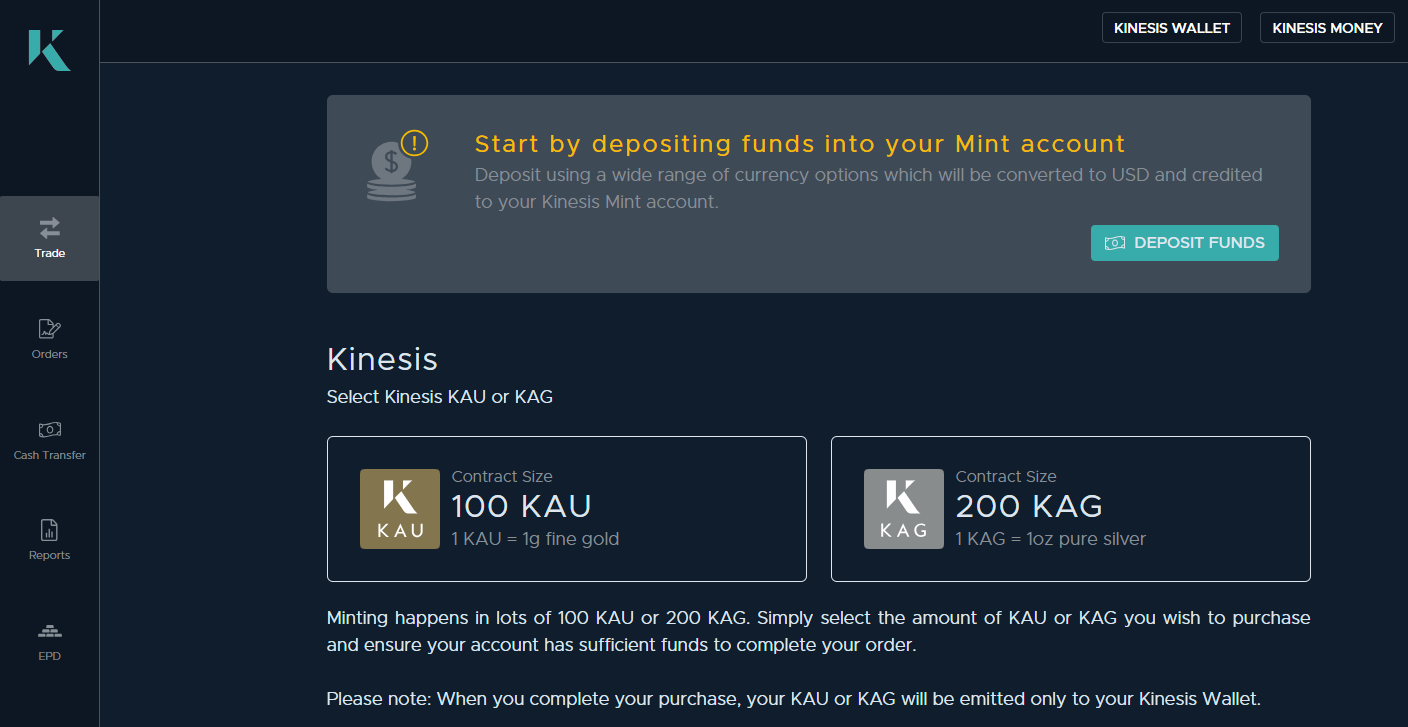Screen dimensions: 1408x727
Task: Open Kinesis Money
Action: (1327, 28)
